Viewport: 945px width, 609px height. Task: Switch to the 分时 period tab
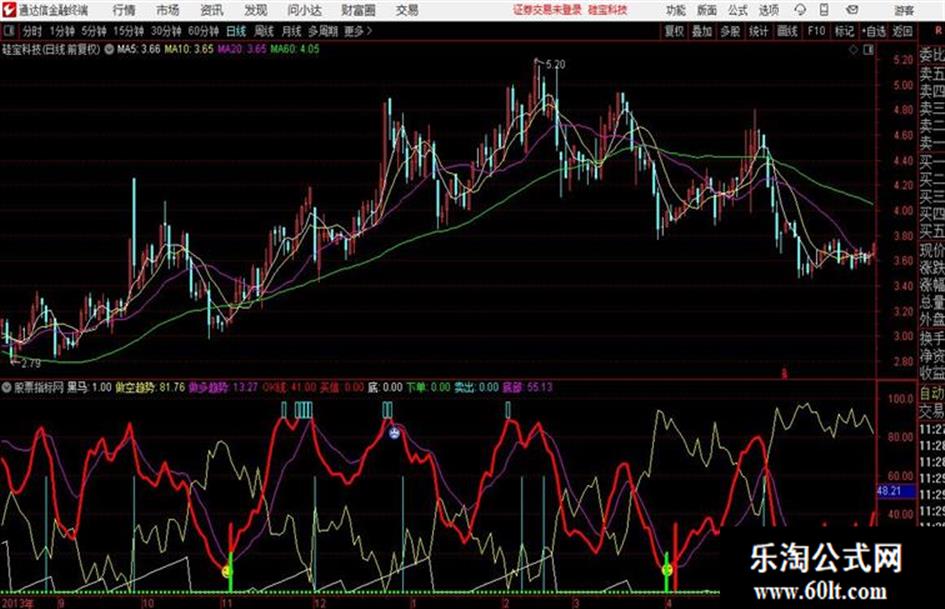pyautogui.click(x=32, y=31)
